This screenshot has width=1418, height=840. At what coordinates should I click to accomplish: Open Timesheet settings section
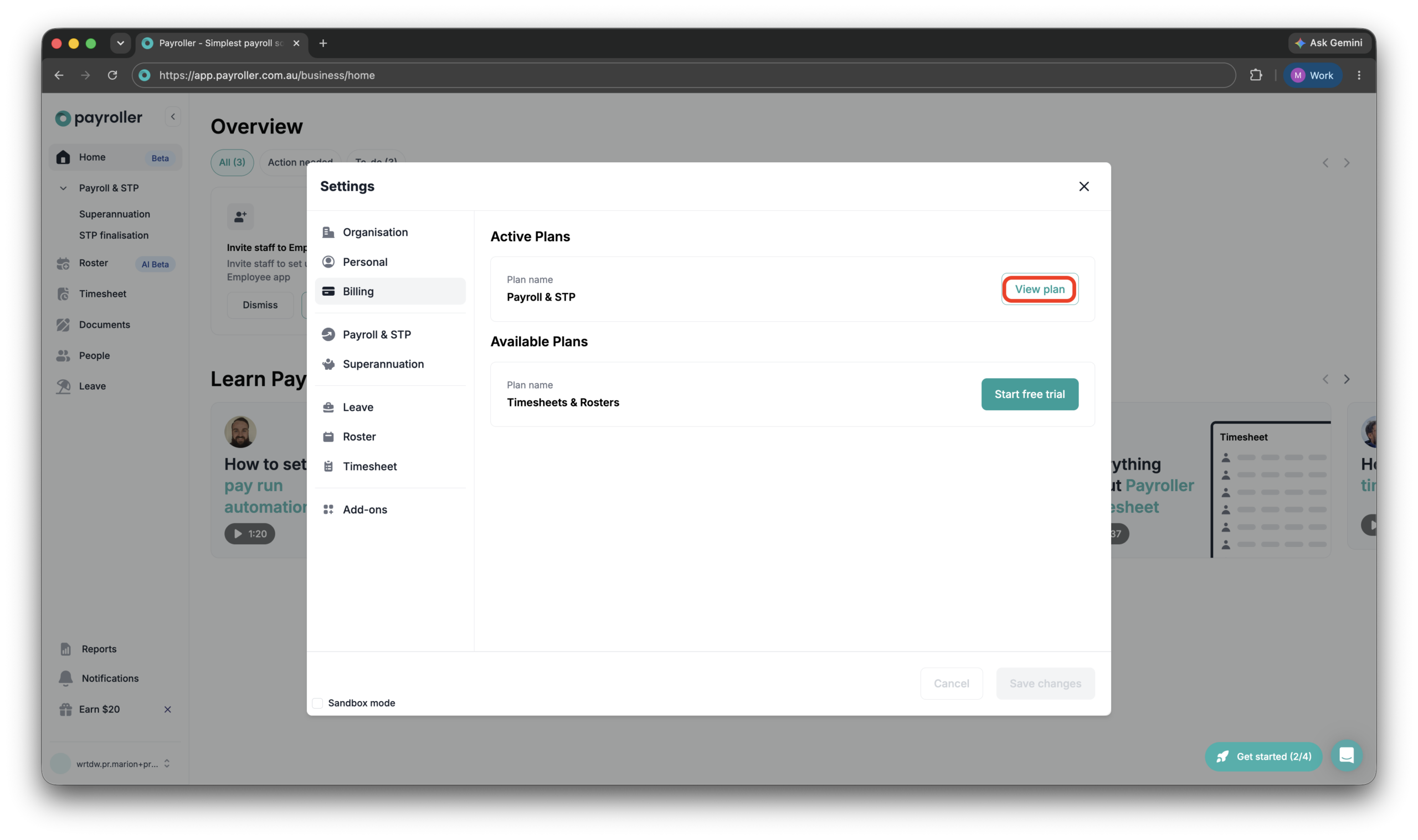[x=390, y=466]
